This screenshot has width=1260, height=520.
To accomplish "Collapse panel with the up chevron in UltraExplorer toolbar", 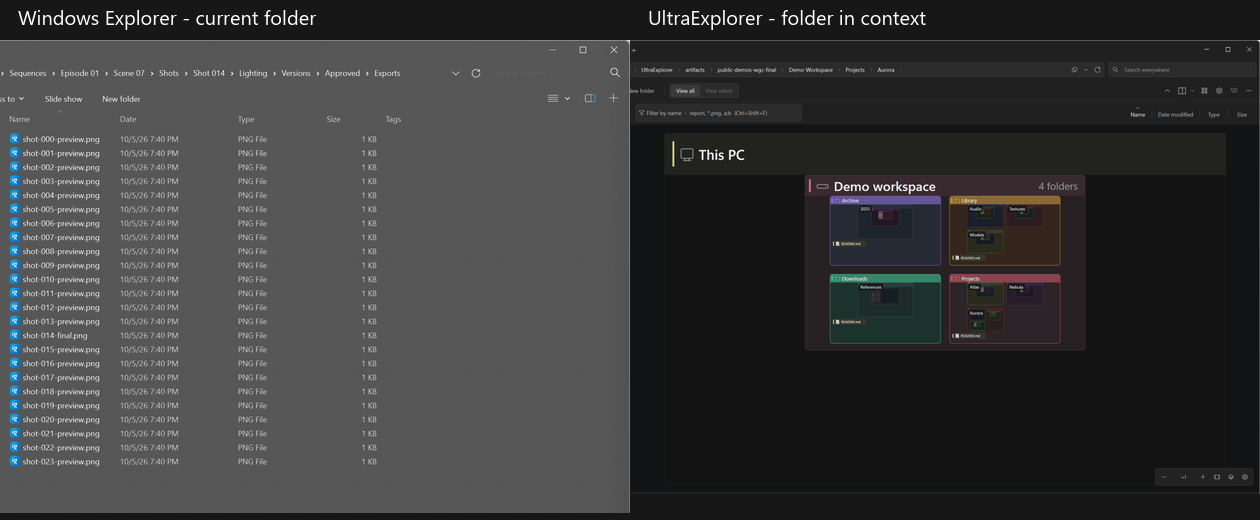I will (1167, 91).
